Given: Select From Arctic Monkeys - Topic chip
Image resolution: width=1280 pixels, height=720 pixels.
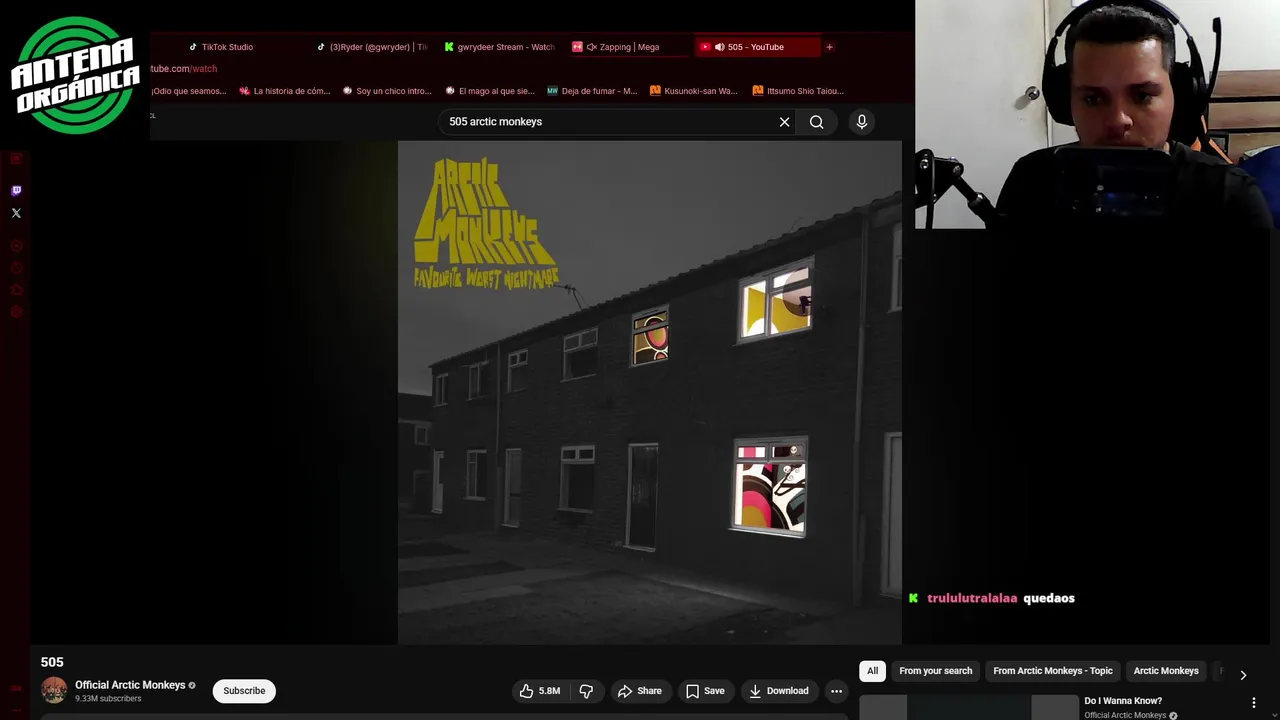Looking at the screenshot, I should click(x=1052, y=671).
